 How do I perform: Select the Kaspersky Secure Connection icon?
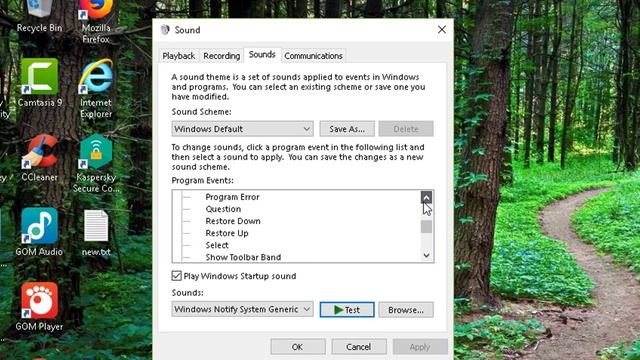point(96,163)
